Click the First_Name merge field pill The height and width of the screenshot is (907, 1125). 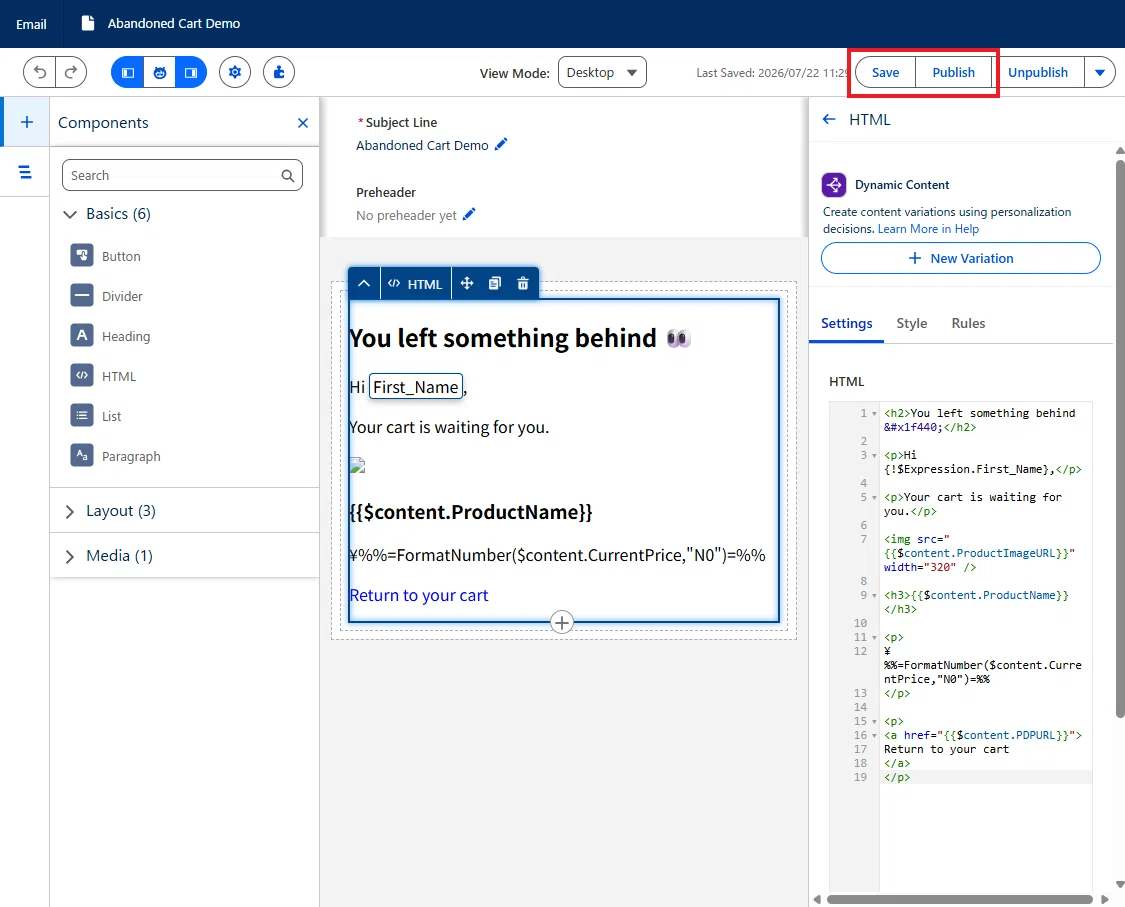415,387
